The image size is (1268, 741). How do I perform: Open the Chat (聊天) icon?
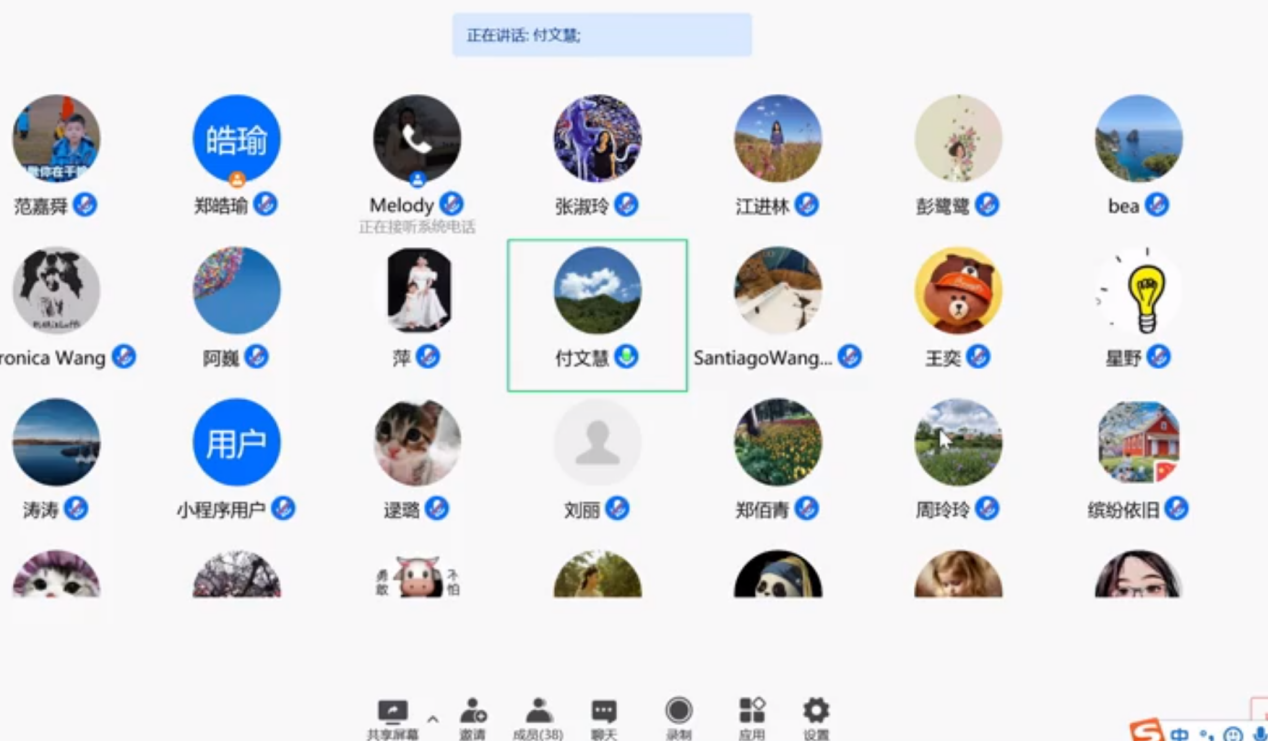(x=604, y=712)
